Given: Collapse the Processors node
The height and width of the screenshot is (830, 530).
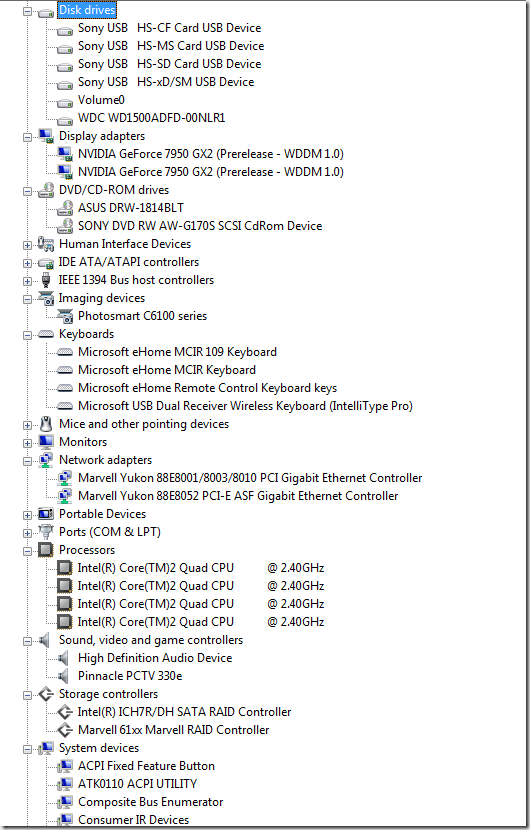Looking at the screenshot, I should pyautogui.click(x=28, y=552).
